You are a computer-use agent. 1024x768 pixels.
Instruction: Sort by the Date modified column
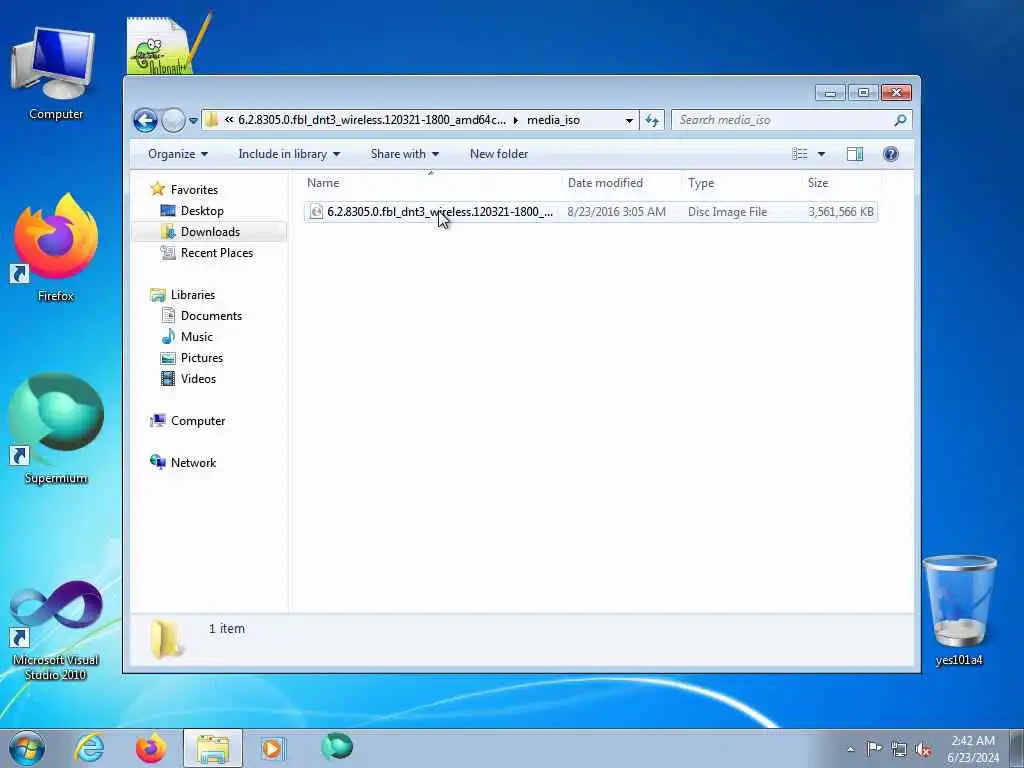pyautogui.click(x=620, y=183)
